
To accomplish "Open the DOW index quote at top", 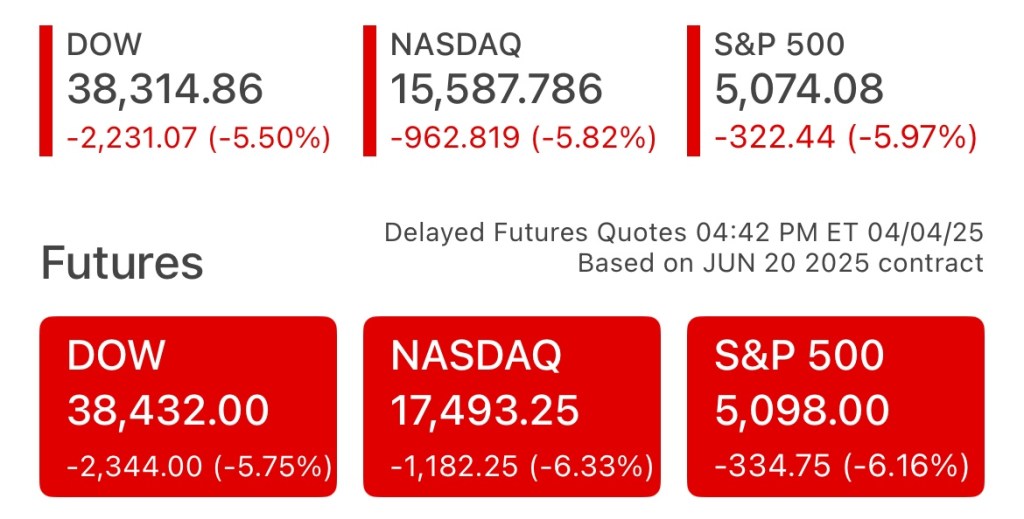I will 104,45.
